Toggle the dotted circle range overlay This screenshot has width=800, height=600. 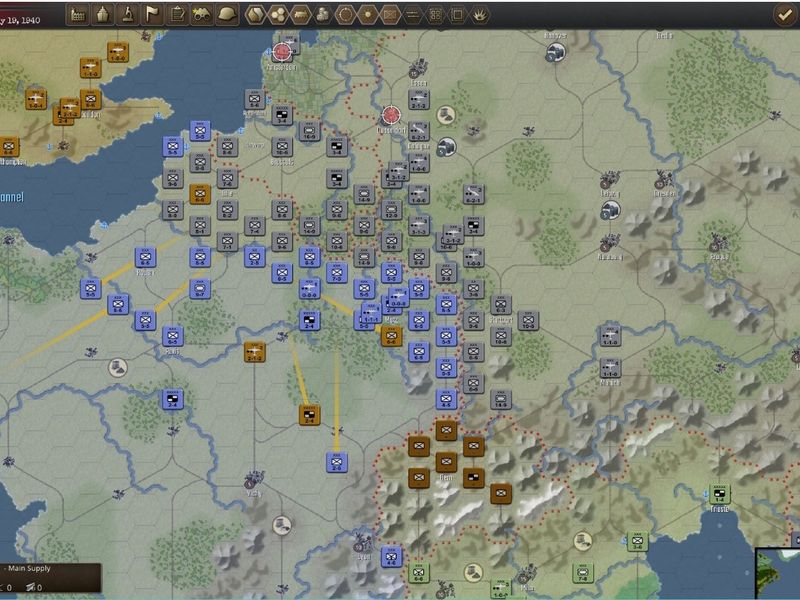[x=345, y=15]
